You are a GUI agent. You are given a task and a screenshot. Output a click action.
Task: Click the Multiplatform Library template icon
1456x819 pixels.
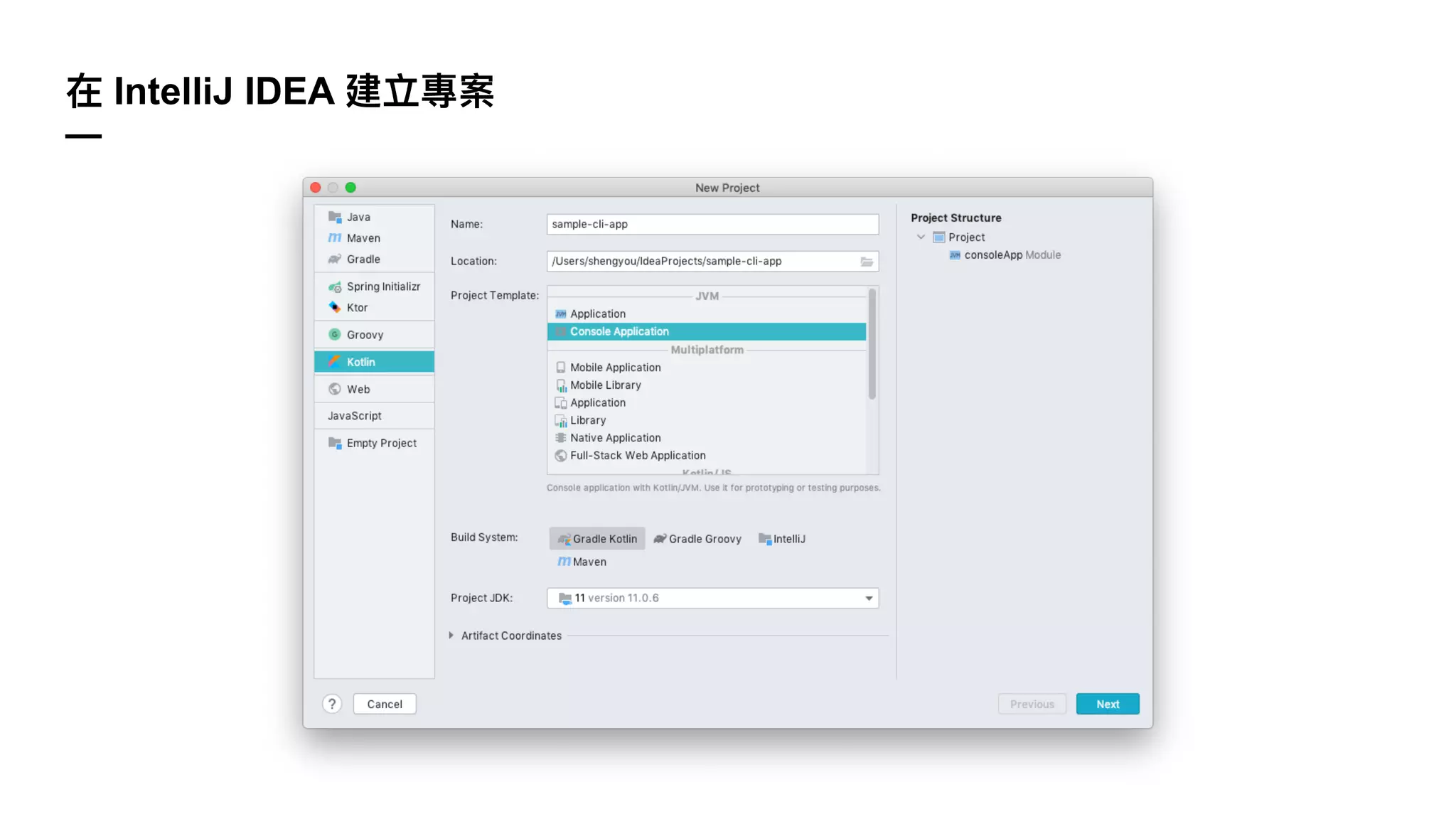pyautogui.click(x=561, y=421)
